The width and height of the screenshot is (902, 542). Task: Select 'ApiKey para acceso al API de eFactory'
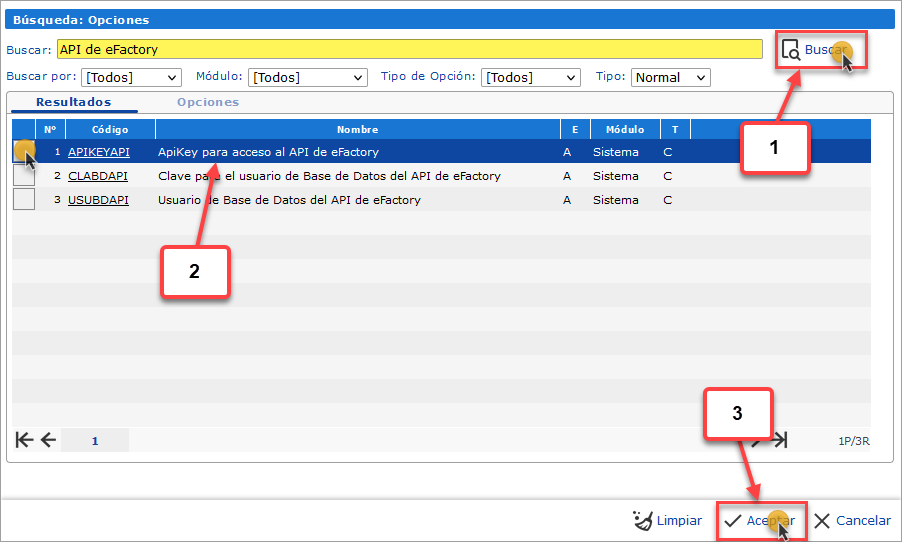click(x=268, y=152)
